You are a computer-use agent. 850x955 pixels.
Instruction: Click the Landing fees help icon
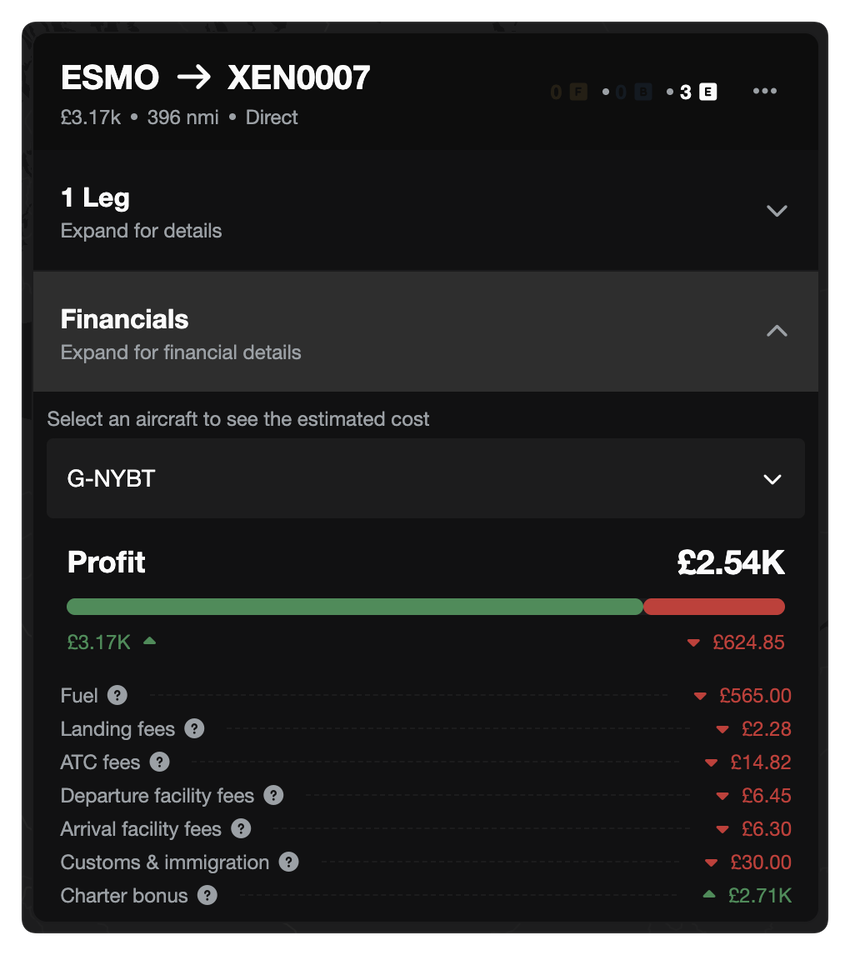coord(195,729)
